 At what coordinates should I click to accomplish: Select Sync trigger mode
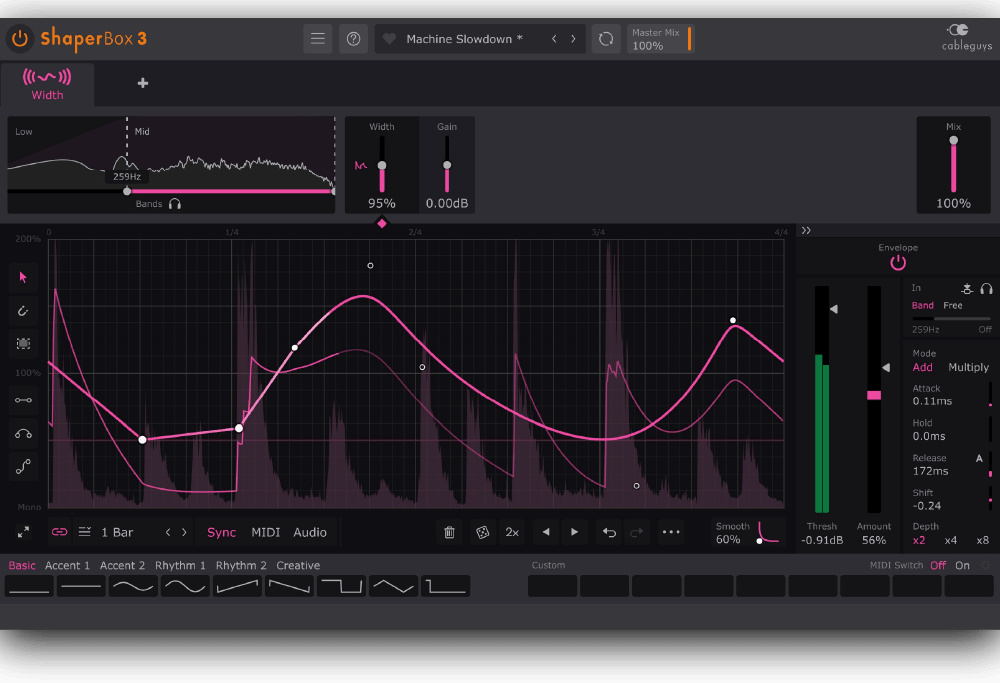[x=221, y=532]
